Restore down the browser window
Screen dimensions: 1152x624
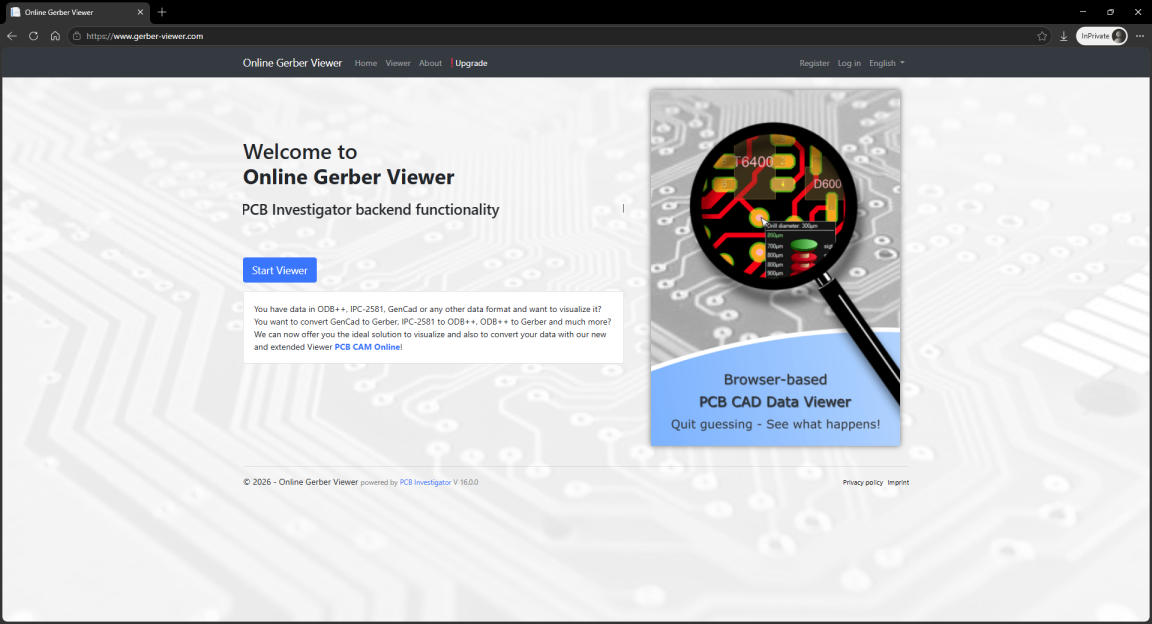click(1110, 12)
